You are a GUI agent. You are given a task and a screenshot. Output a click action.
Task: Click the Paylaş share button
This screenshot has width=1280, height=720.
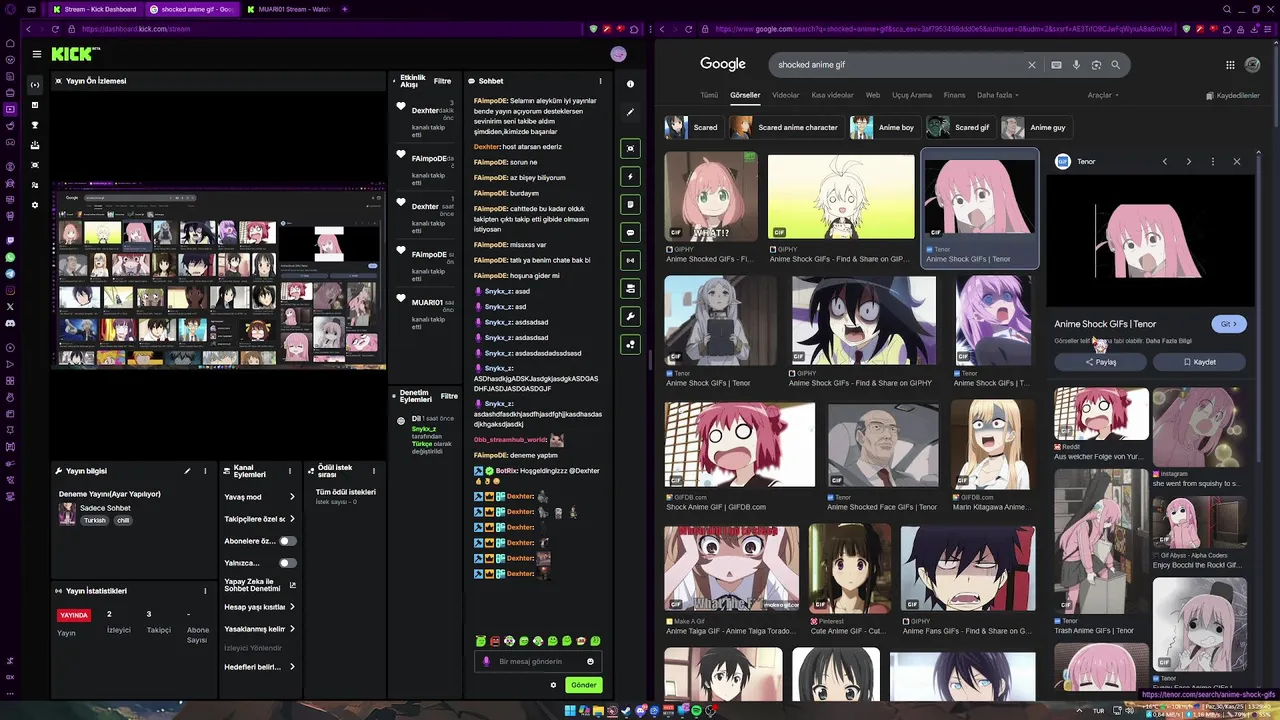tap(1100, 362)
